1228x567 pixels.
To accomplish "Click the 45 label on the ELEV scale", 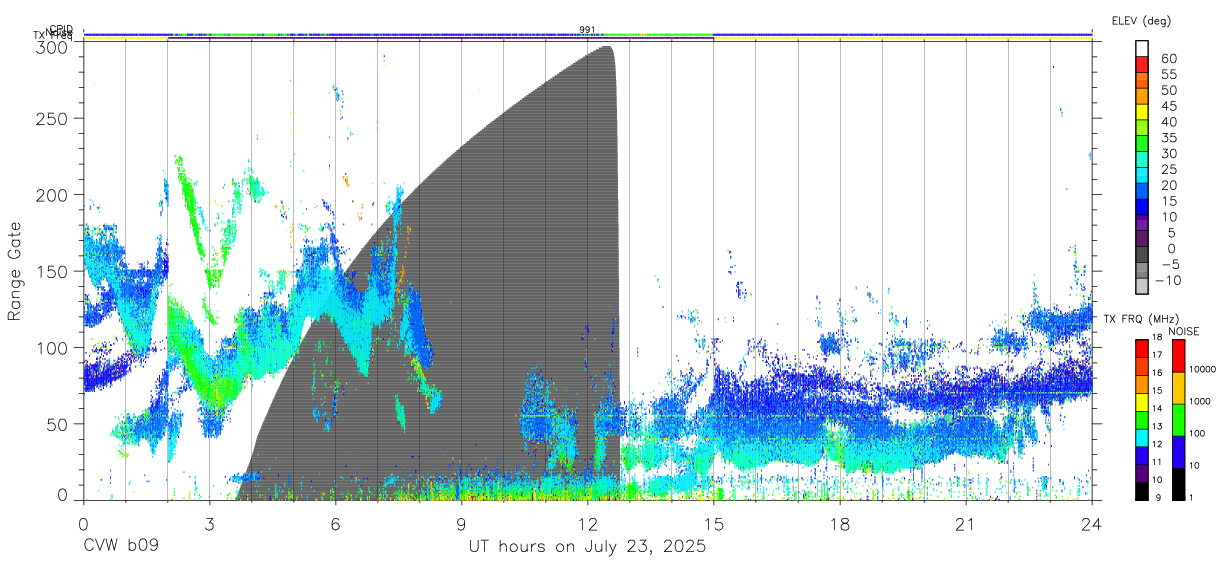I will [1168, 106].
